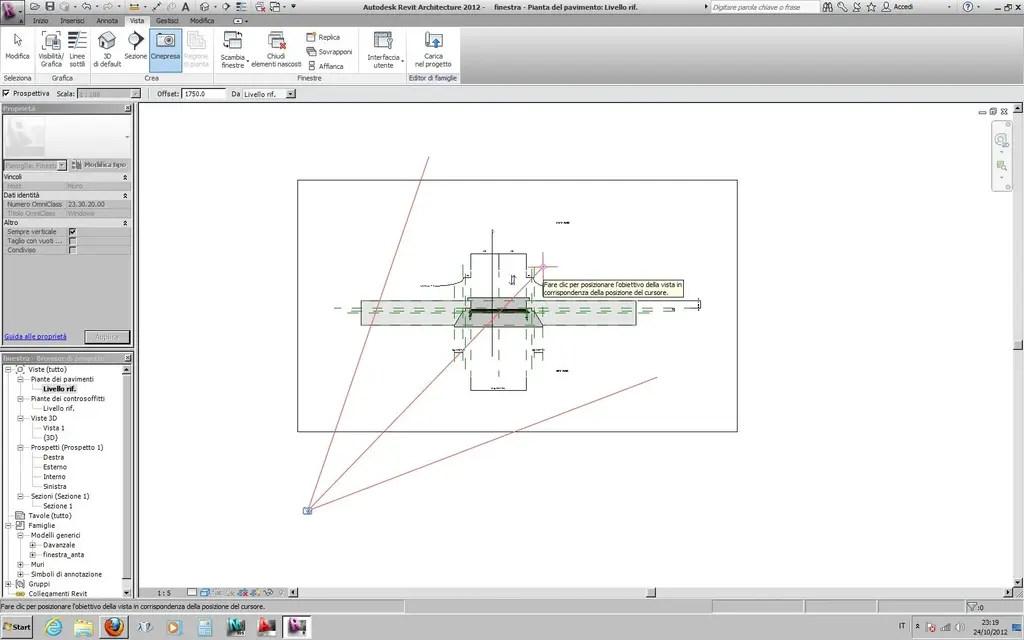The width and height of the screenshot is (1024, 640).
Task: Toggle the Taglio con vuoti checkbox
Action: click(x=72, y=241)
